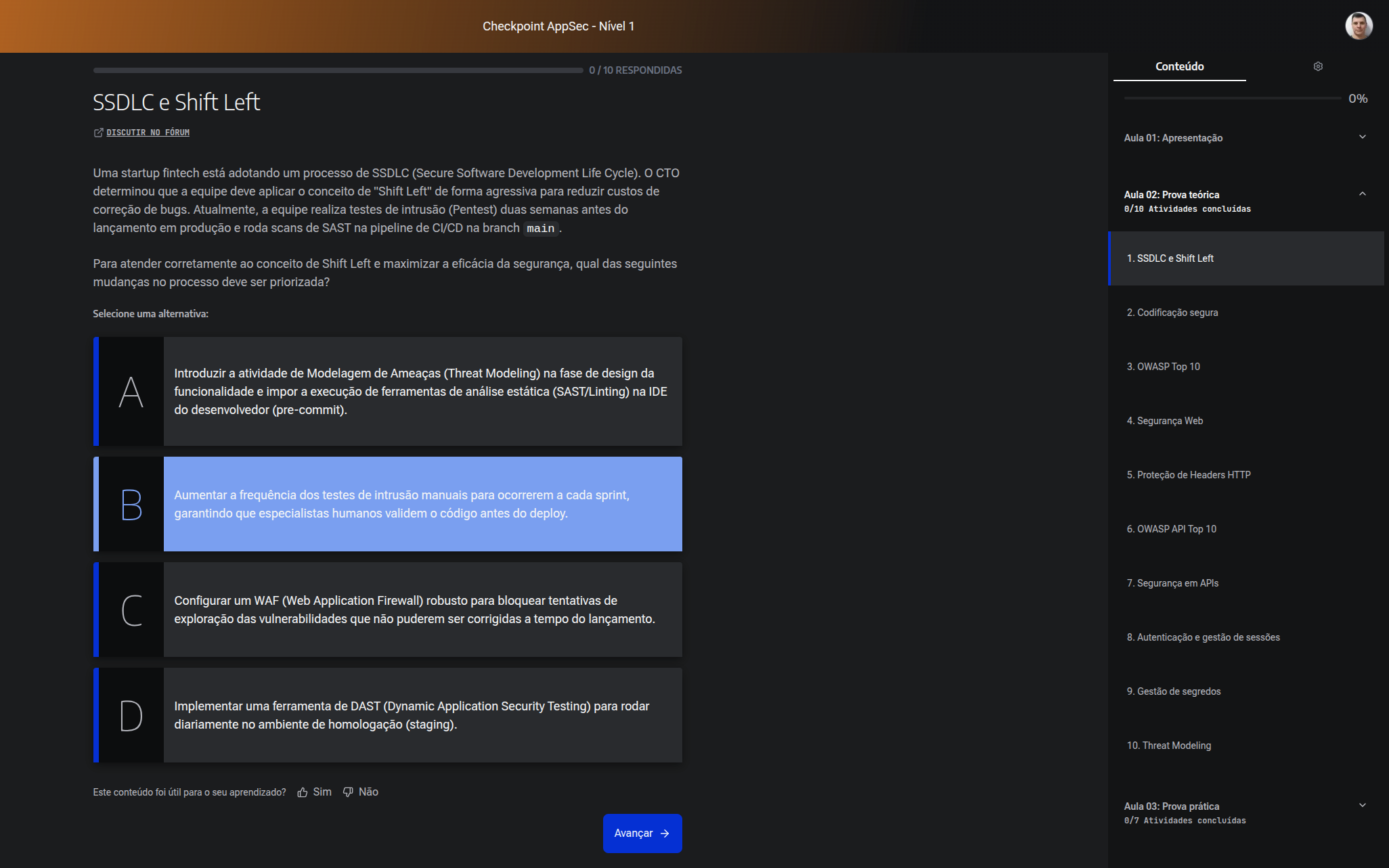Viewport: 1389px width, 868px height.
Task: Expand Aula 01: Apresentação section
Action: 1245,137
